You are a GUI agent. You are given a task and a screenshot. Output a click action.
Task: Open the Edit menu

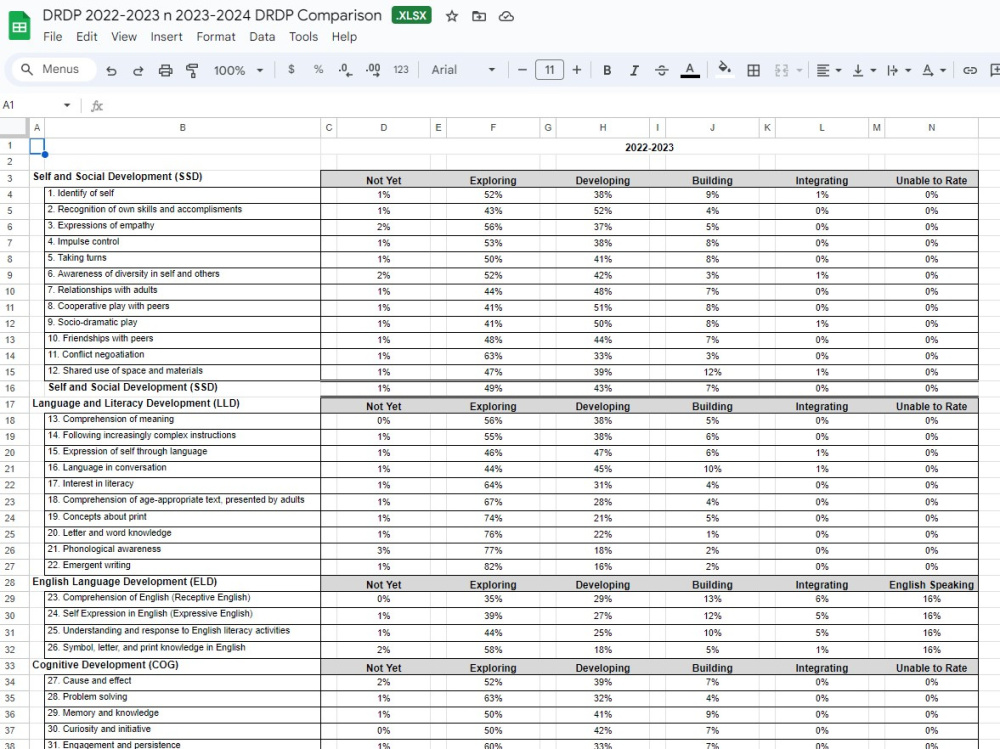pos(87,37)
